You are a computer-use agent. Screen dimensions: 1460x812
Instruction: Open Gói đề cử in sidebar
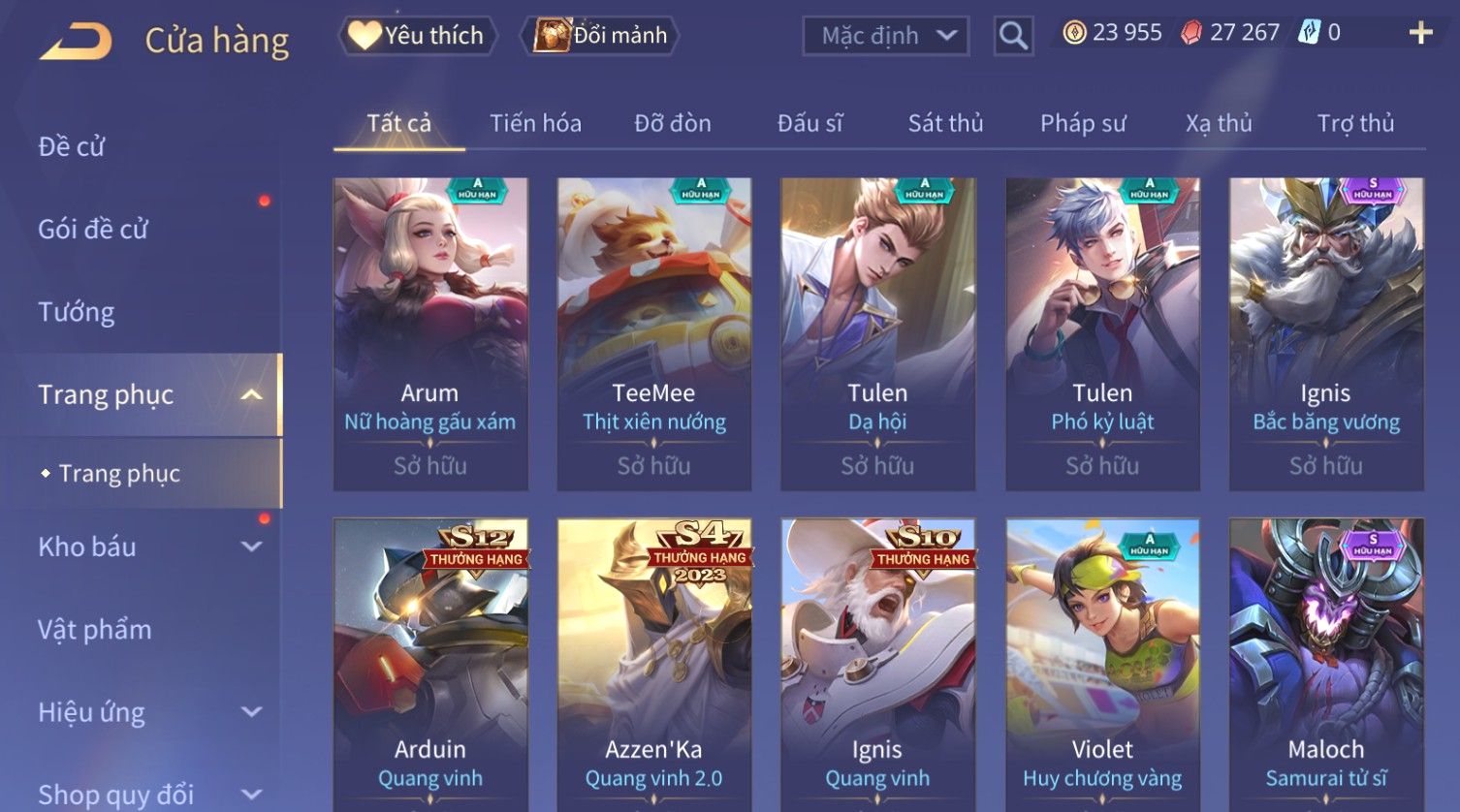[93, 230]
